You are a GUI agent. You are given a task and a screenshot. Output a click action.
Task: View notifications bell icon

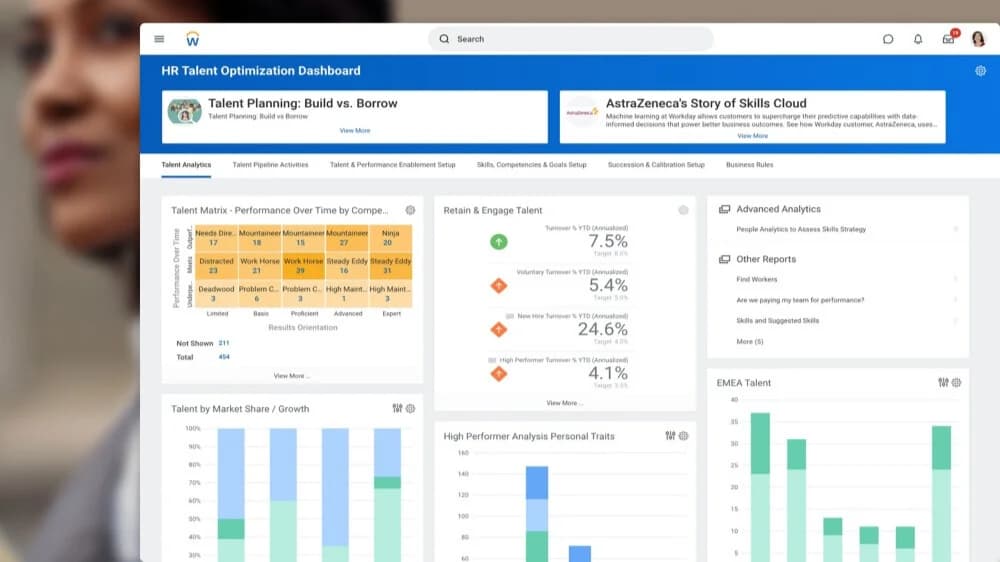coord(918,39)
